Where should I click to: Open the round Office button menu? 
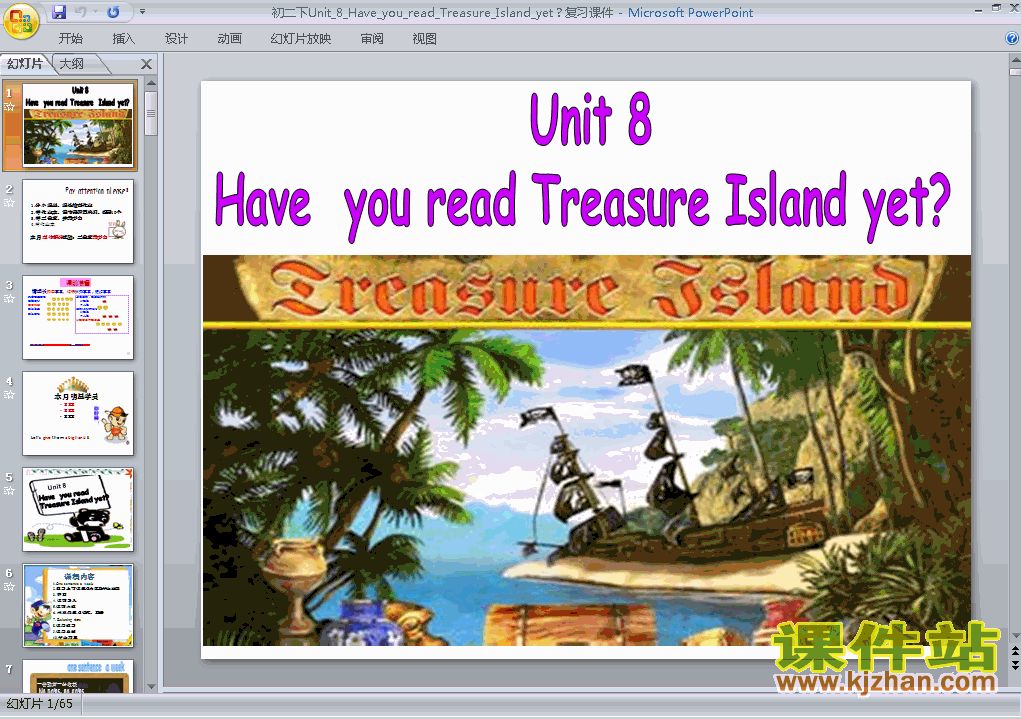point(21,21)
